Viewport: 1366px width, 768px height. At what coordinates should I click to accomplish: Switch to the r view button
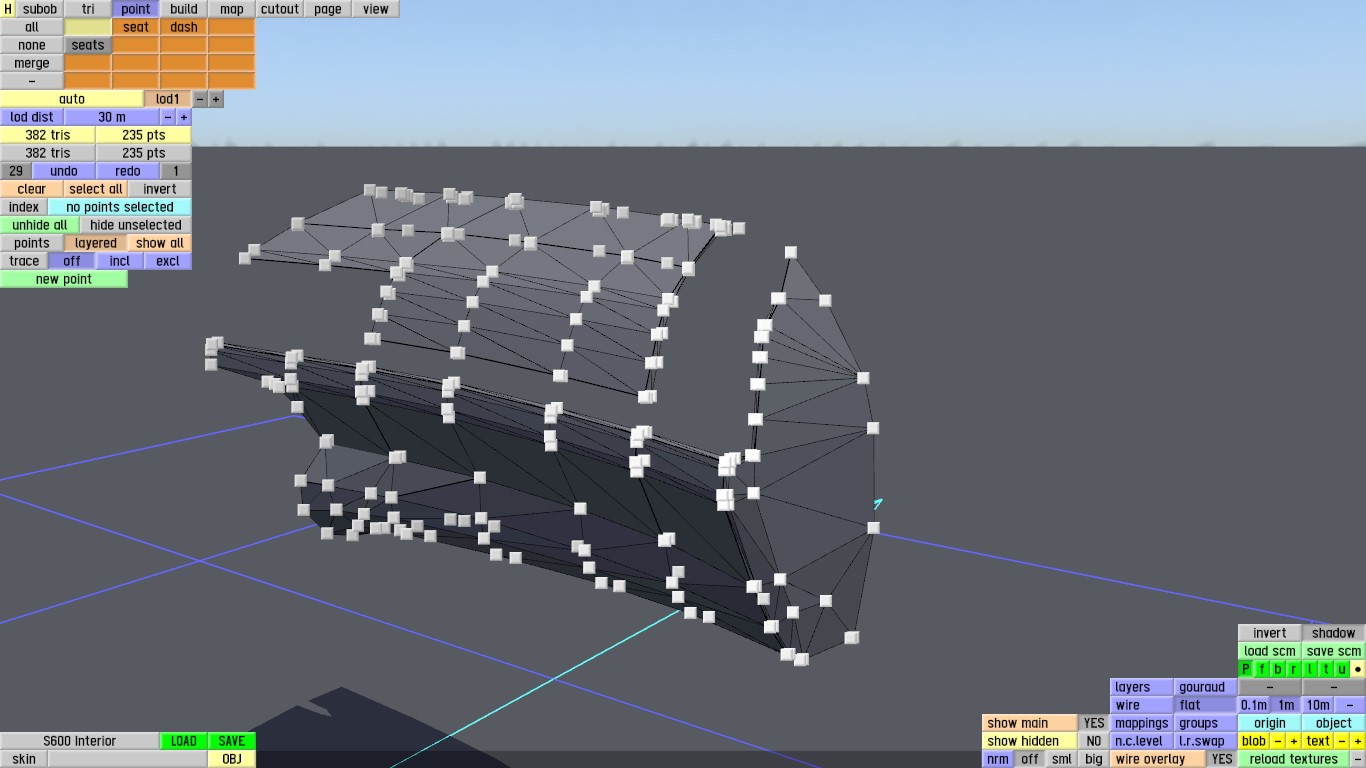1294,669
